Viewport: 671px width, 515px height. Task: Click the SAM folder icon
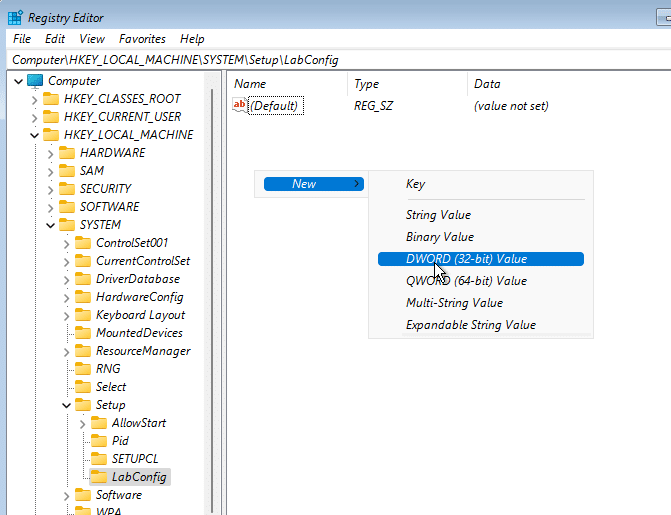(x=67, y=171)
